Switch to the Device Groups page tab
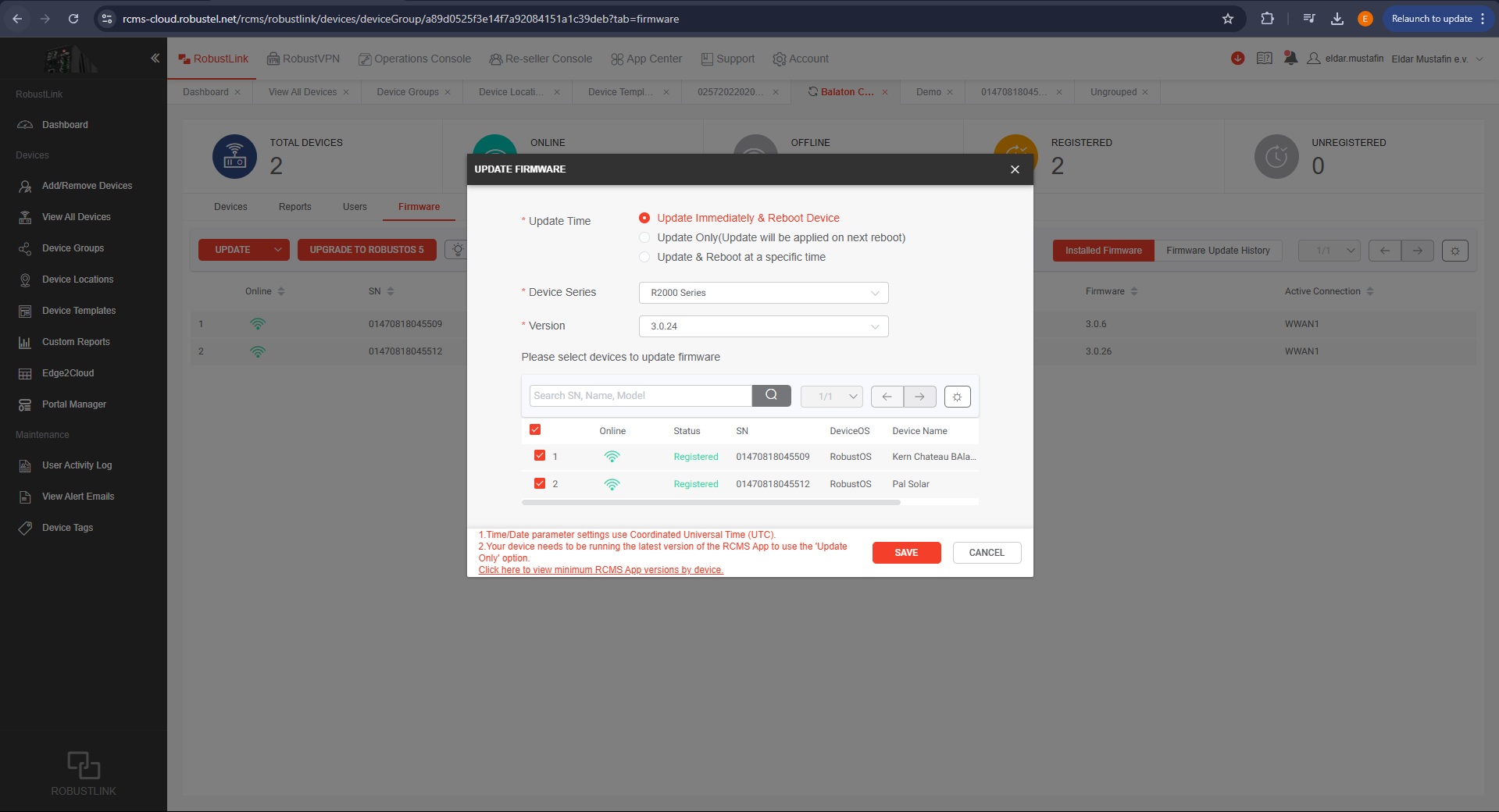This screenshot has width=1499, height=812. point(408,92)
